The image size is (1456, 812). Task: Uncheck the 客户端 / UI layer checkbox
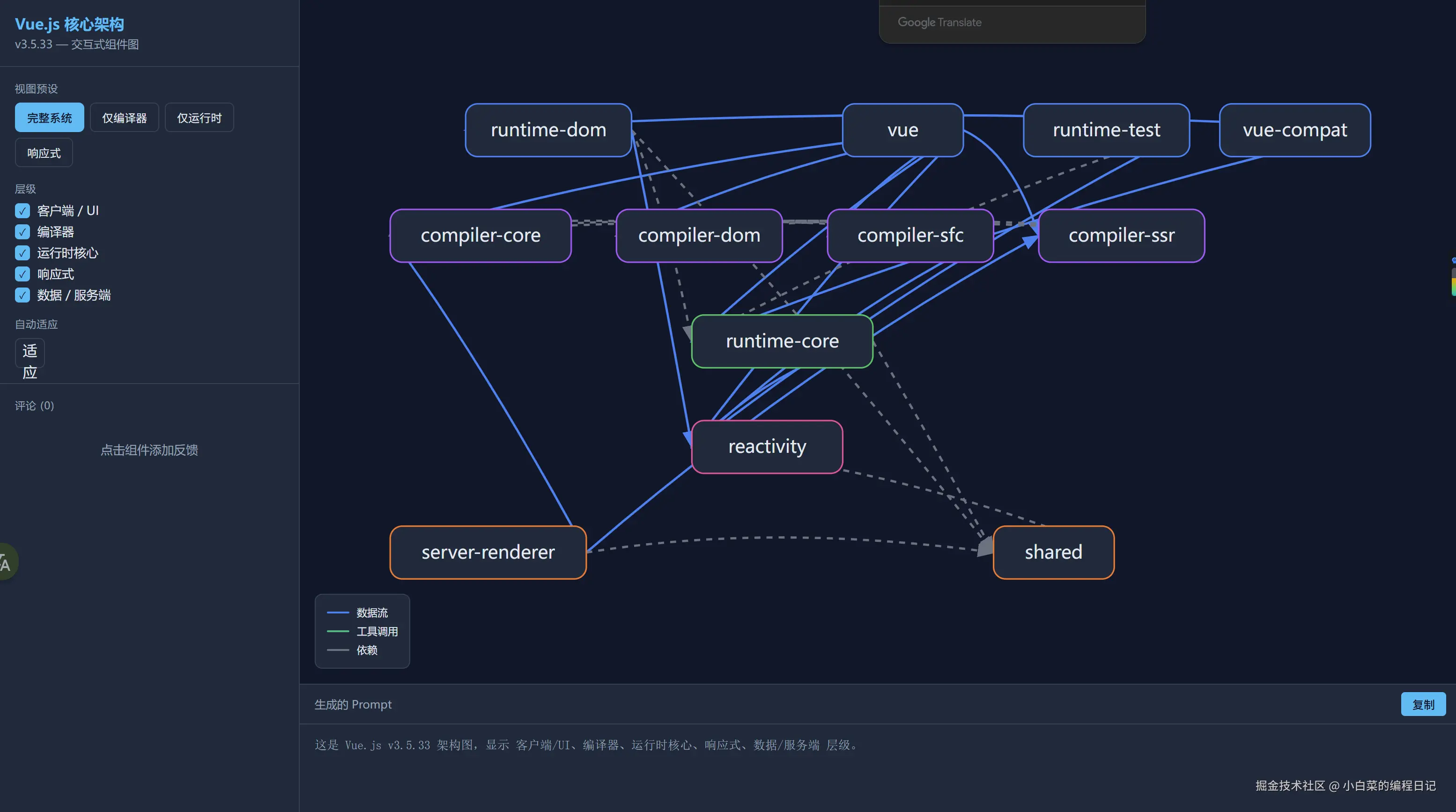22,211
